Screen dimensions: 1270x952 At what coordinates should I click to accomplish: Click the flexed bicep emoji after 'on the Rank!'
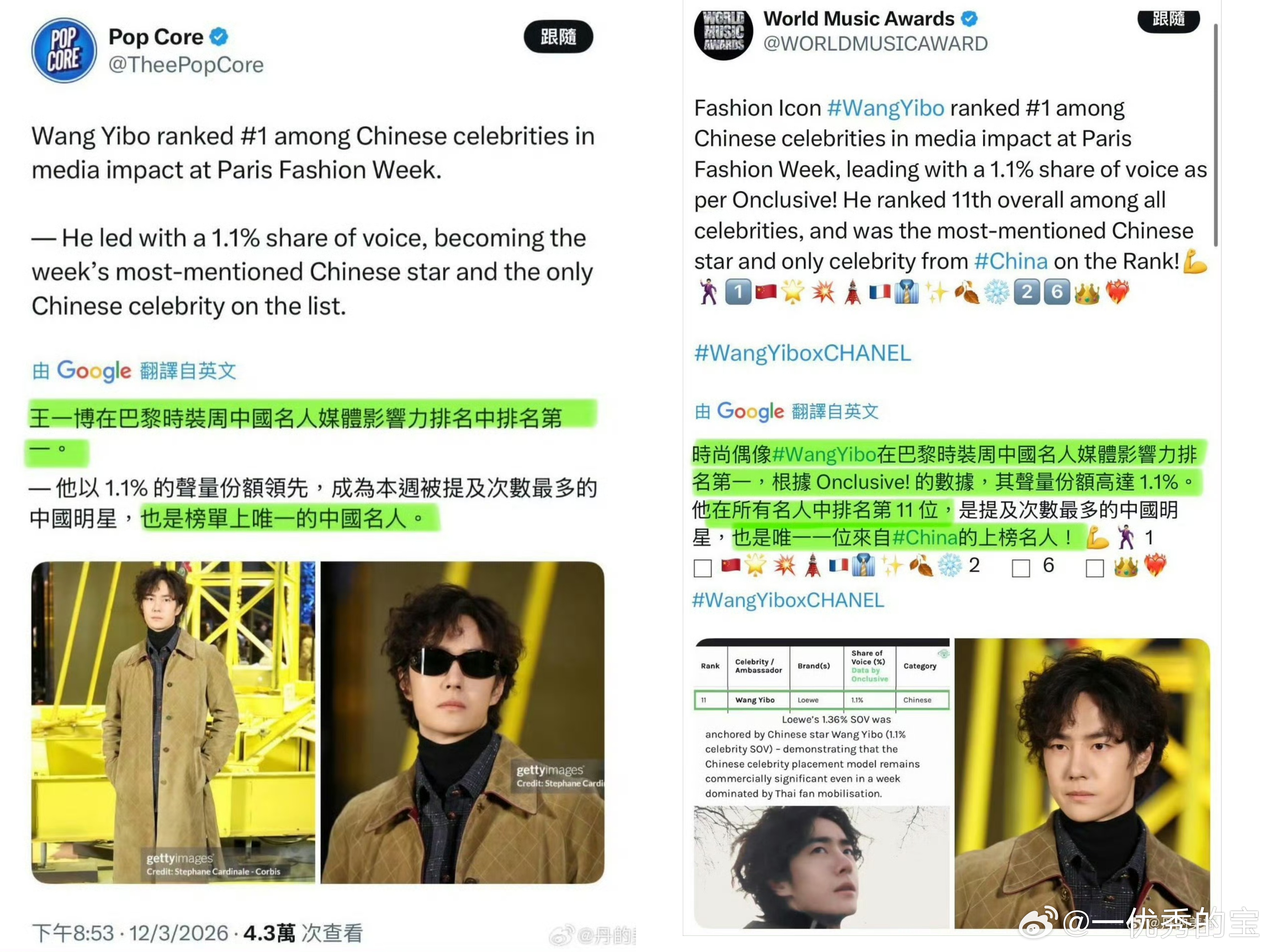(x=1195, y=261)
